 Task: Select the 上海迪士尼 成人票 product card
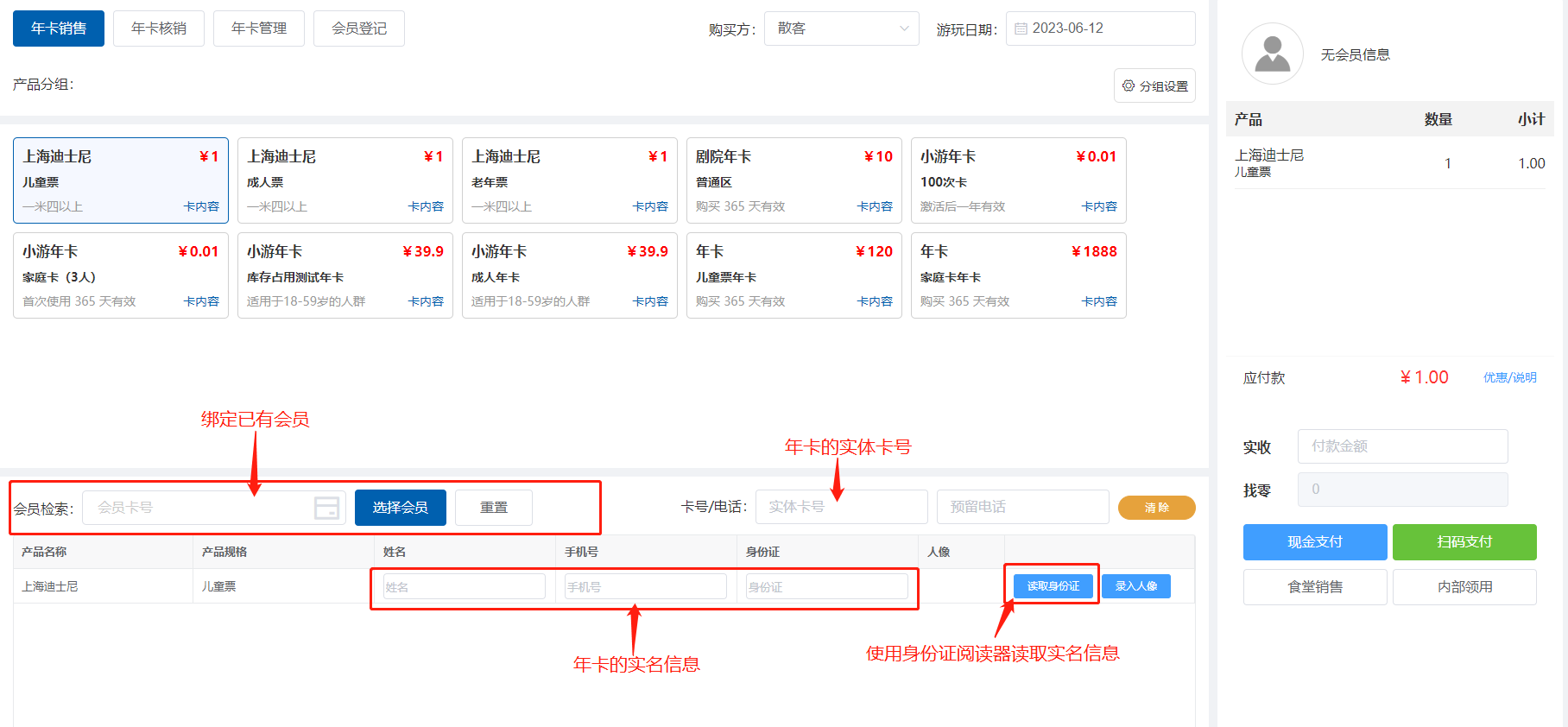[x=345, y=180]
